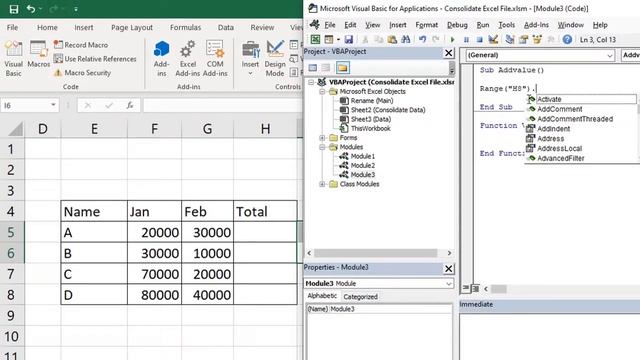Image resolution: width=640 pixels, height=360 pixels.
Task: Click the Reset stop icon
Action: coord(480,40)
